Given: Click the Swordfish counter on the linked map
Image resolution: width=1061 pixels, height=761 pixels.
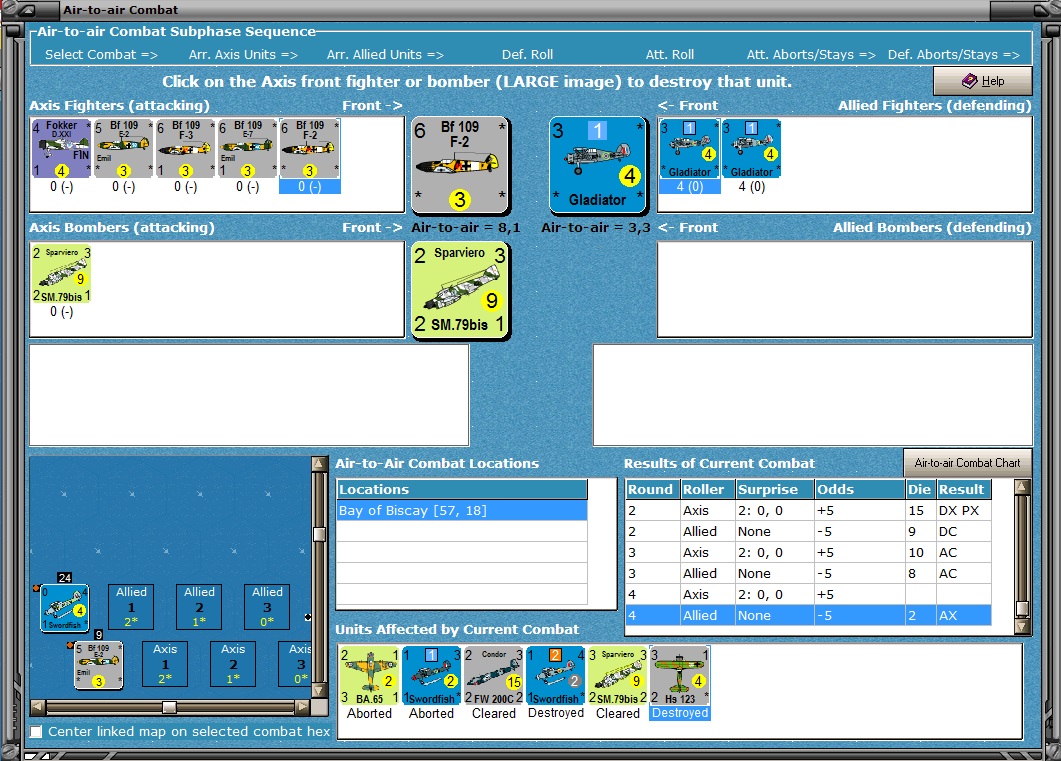Looking at the screenshot, I should tap(64, 607).
